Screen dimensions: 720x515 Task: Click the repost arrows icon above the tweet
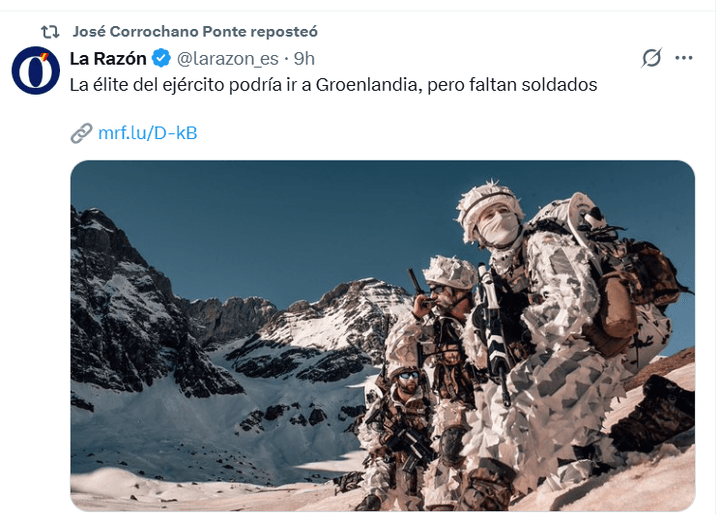pyautogui.click(x=50, y=32)
